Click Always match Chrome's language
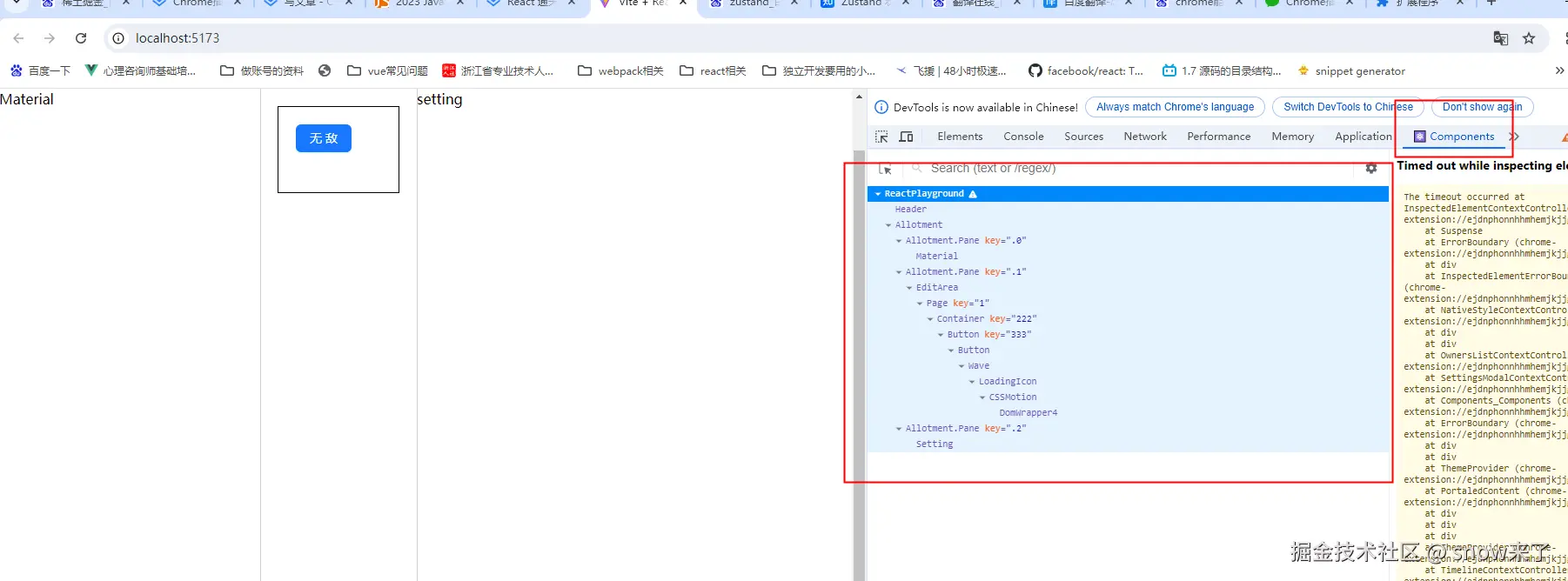The width and height of the screenshot is (1568, 581). pyautogui.click(x=1175, y=107)
